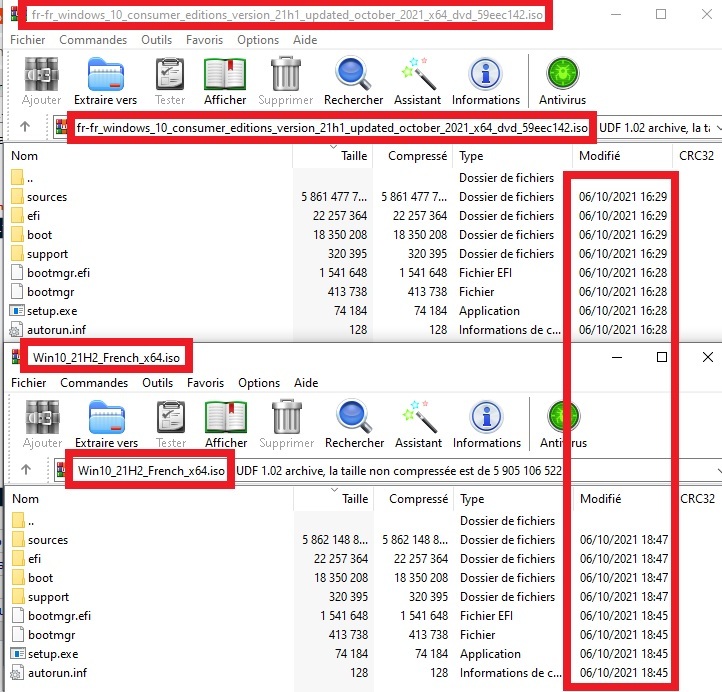Image resolution: width=722 pixels, height=692 pixels.
Task: Click Extraire vers in top window
Action: point(105,81)
